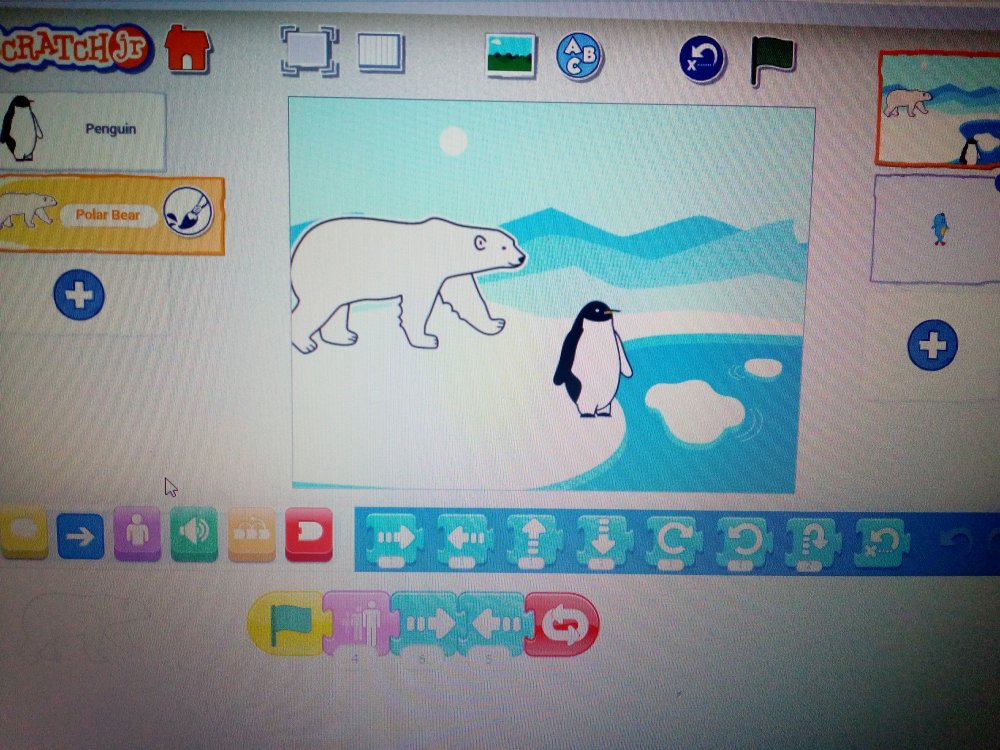Show the orange control blocks category

coord(251,535)
